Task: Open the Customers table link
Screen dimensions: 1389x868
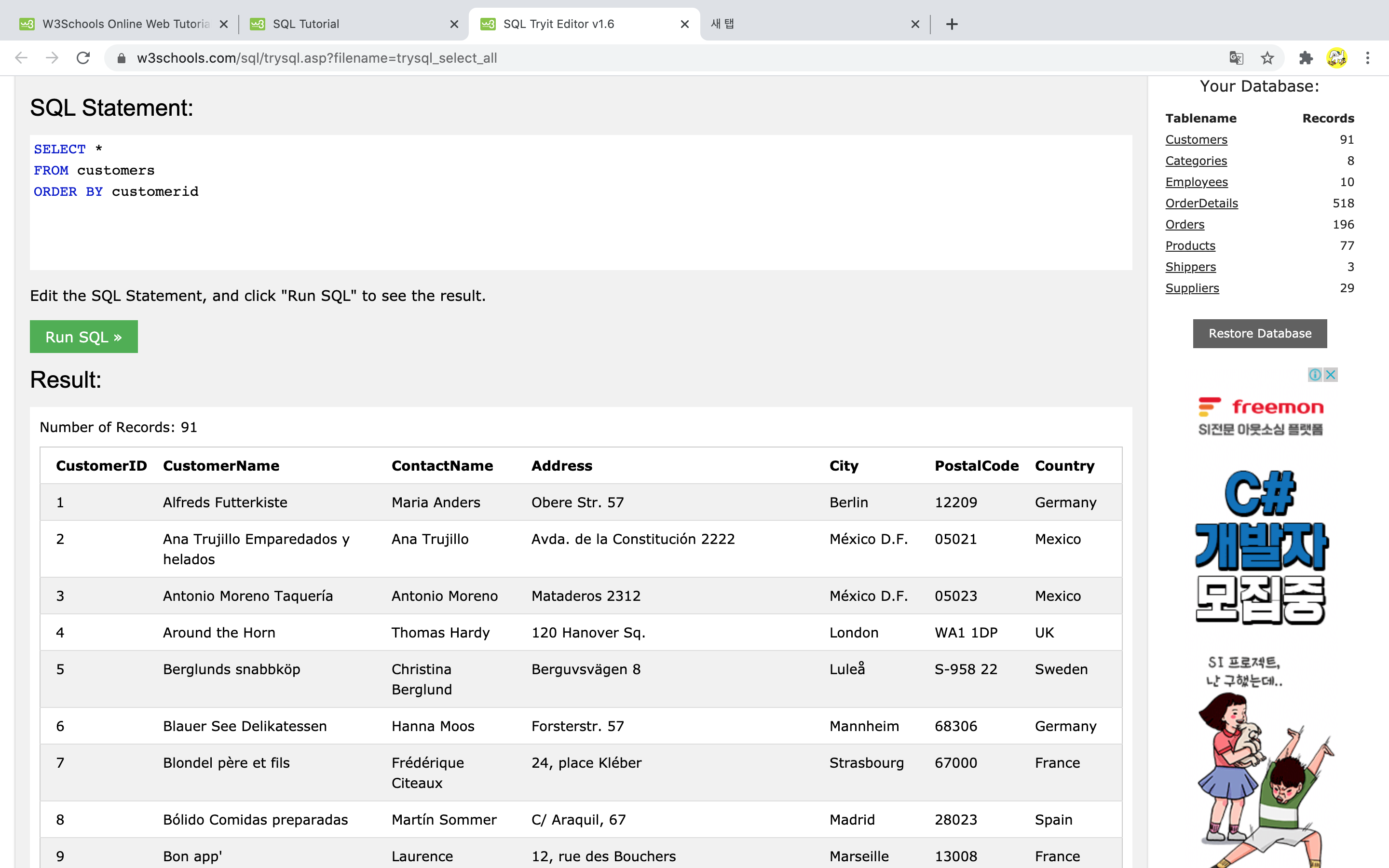Action: coord(1196,139)
